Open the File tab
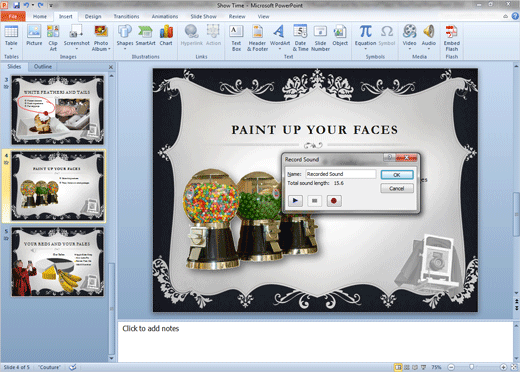The image size is (520, 372). pos(13,16)
